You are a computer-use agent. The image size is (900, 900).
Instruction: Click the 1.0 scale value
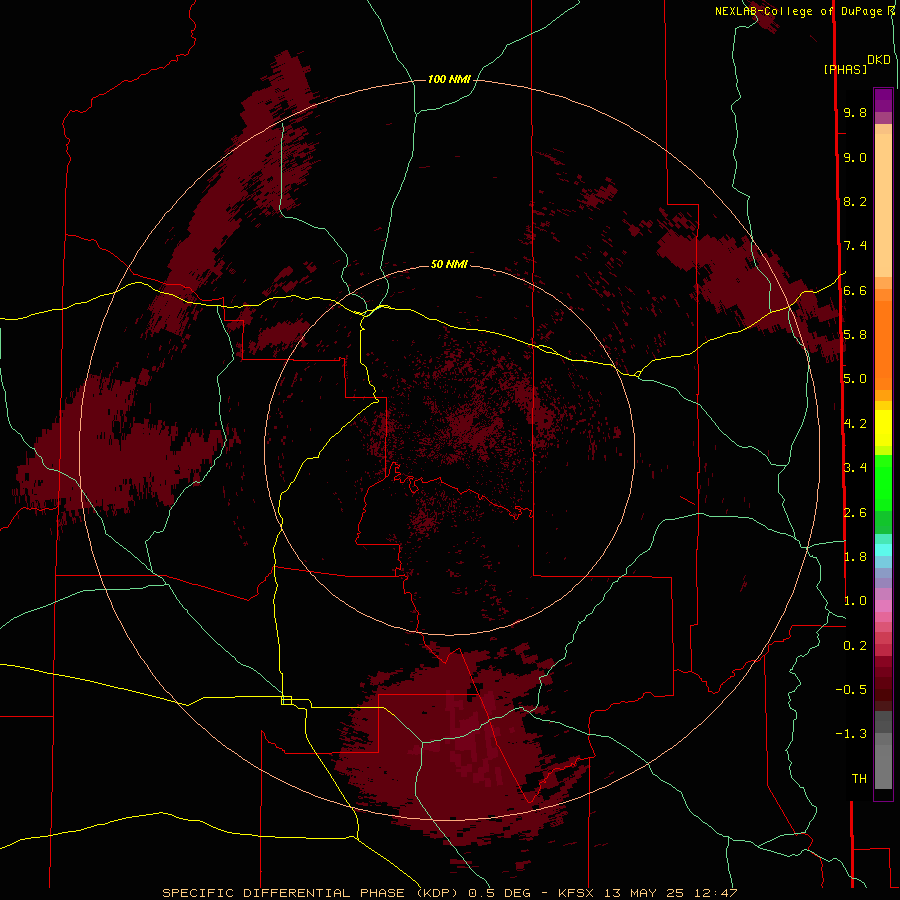click(x=855, y=601)
